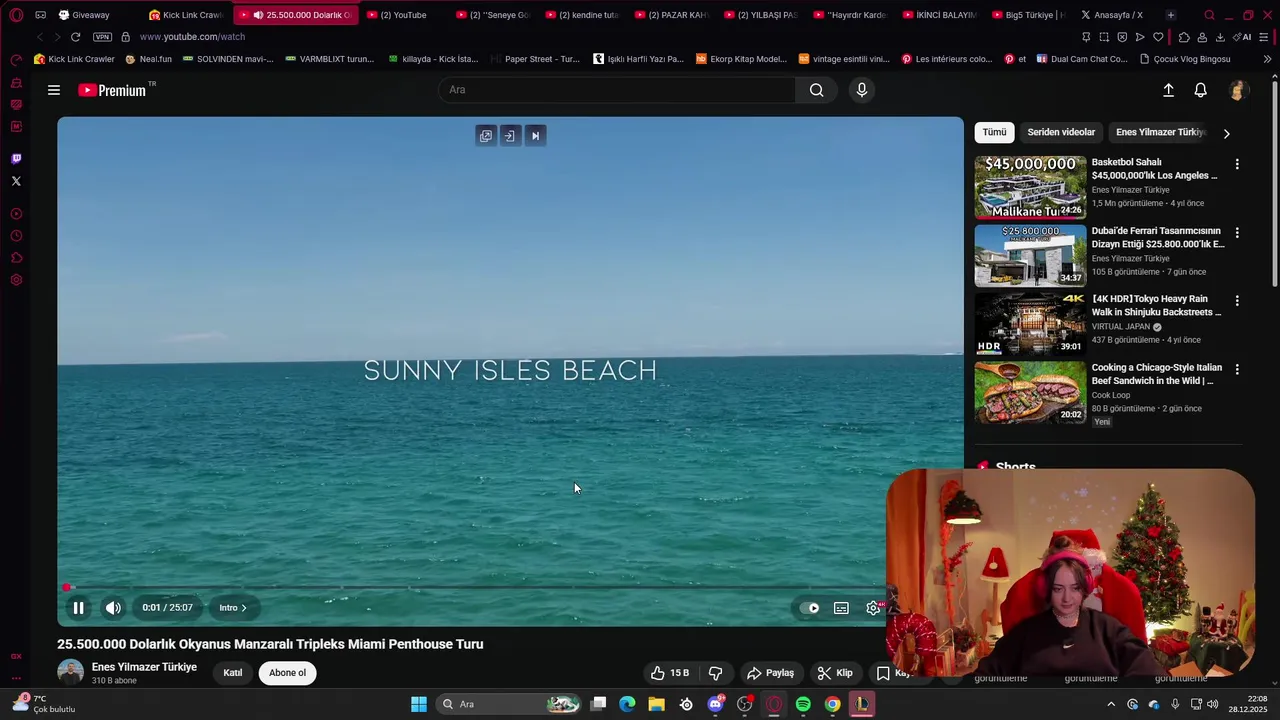1280x720 pixels.
Task: Create a clip with the Klip button
Action: [835, 673]
